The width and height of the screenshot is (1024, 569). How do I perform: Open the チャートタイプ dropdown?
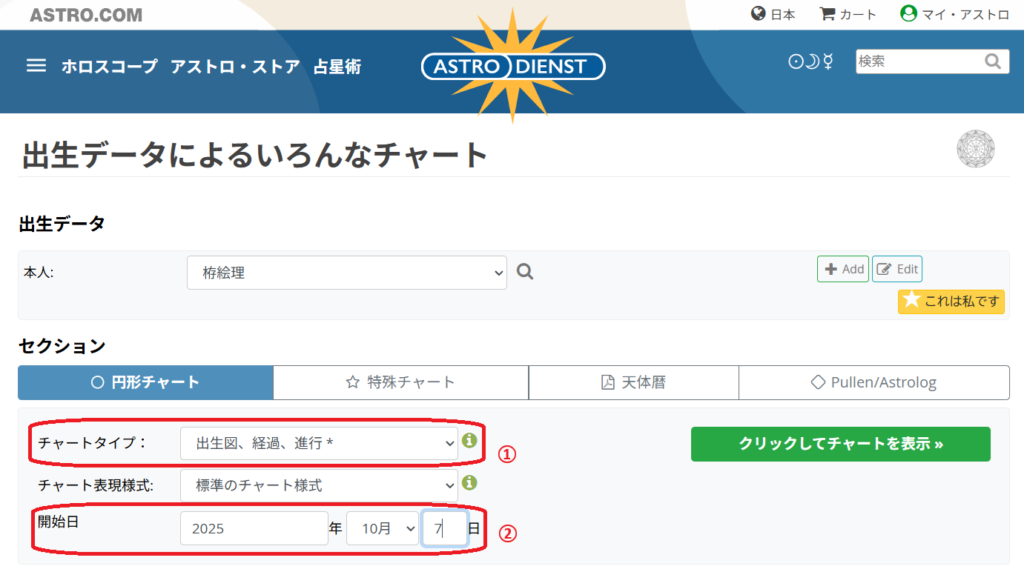pyautogui.click(x=318, y=443)
